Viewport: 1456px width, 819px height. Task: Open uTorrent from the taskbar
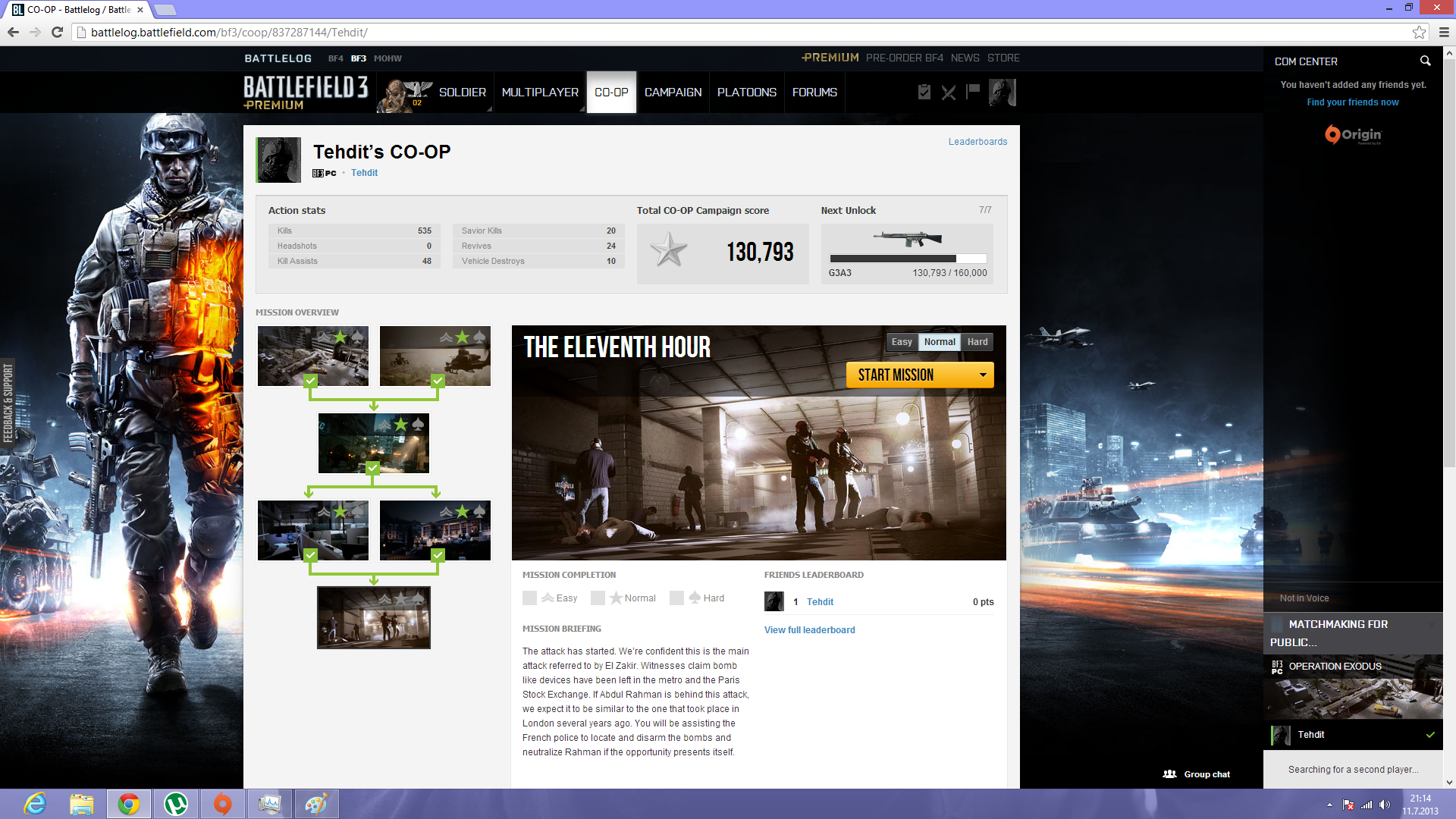pos(176,804)
